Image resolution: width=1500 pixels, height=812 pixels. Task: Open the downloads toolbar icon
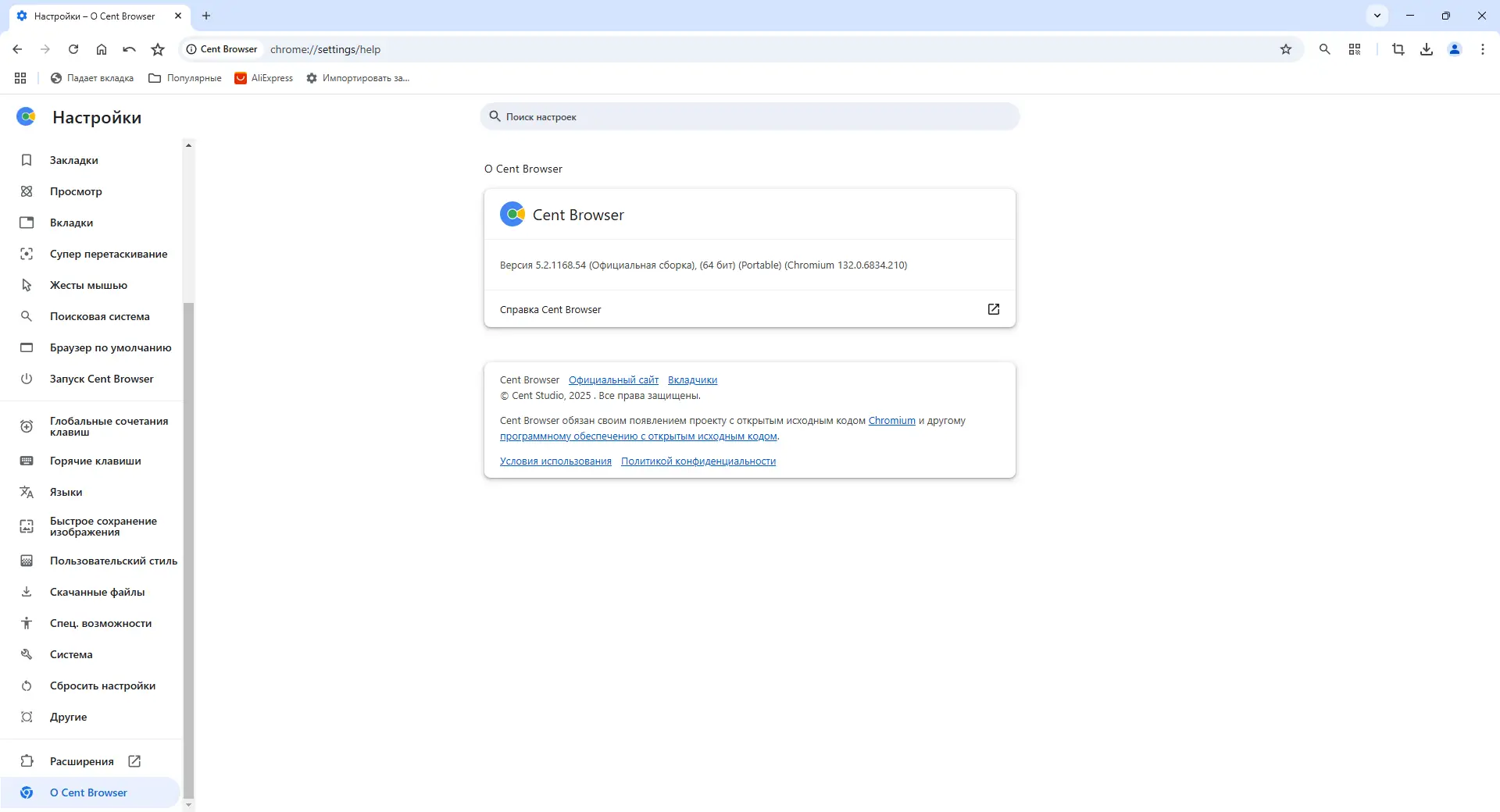pos(1427,49)
